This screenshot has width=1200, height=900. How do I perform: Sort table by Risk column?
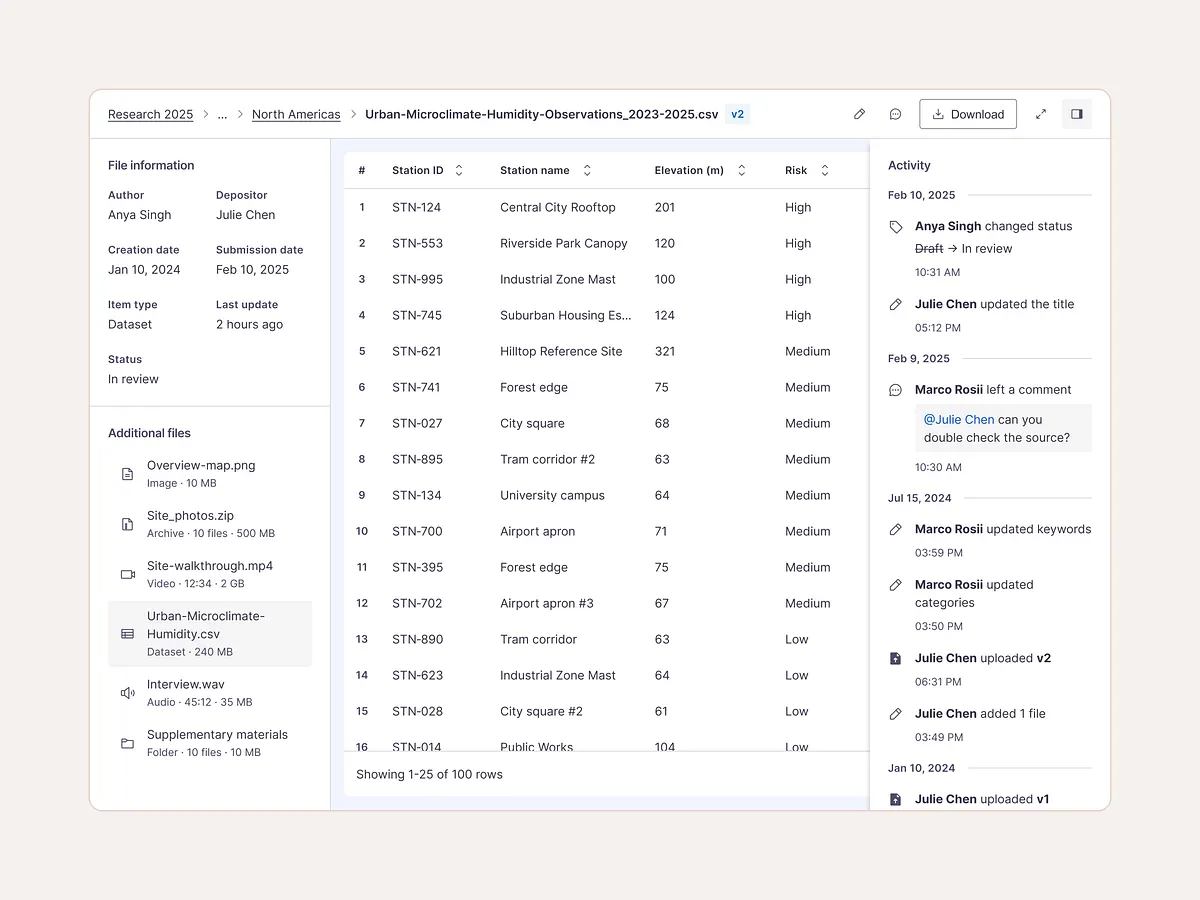pos(825,171)
